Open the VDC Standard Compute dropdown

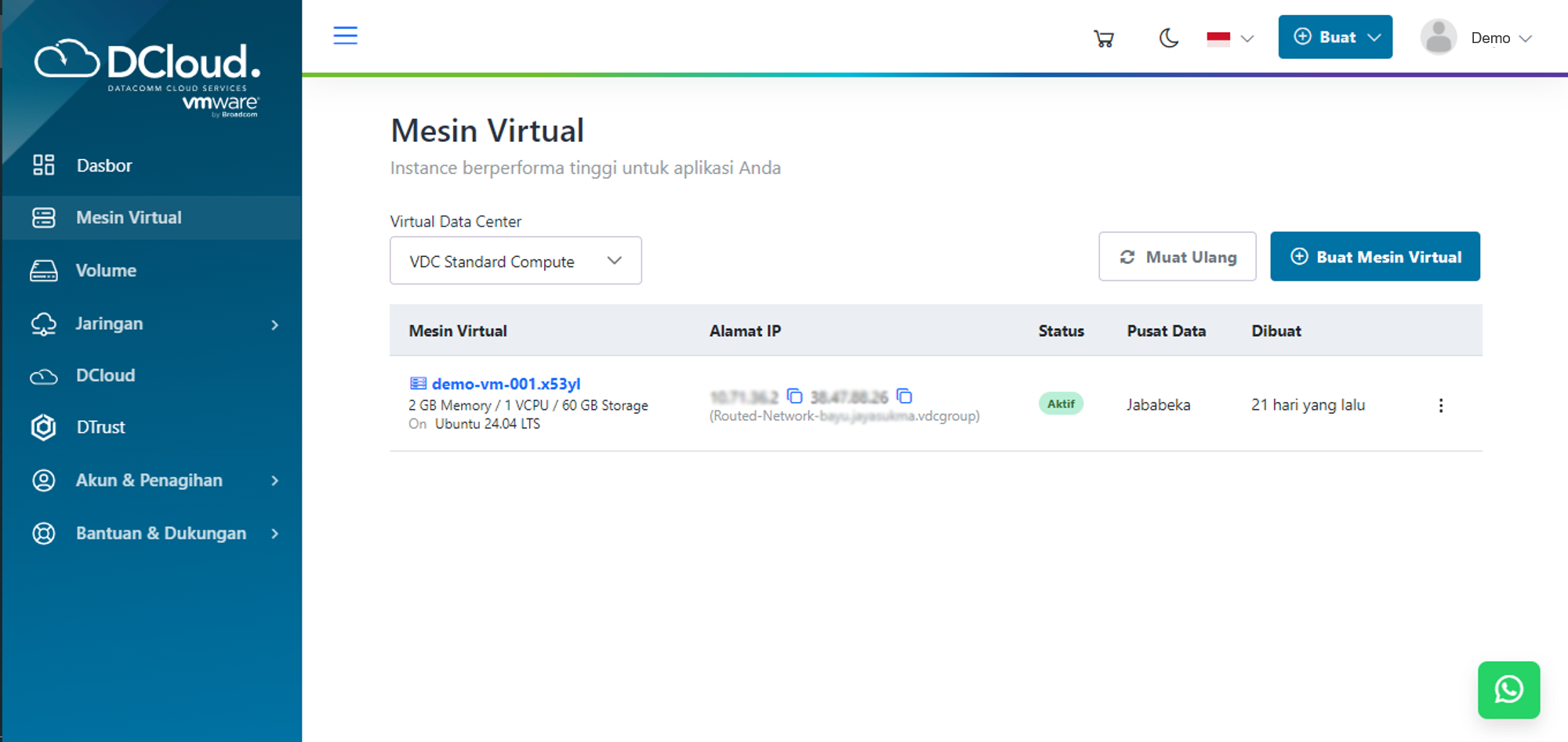(x=515, y=260)
